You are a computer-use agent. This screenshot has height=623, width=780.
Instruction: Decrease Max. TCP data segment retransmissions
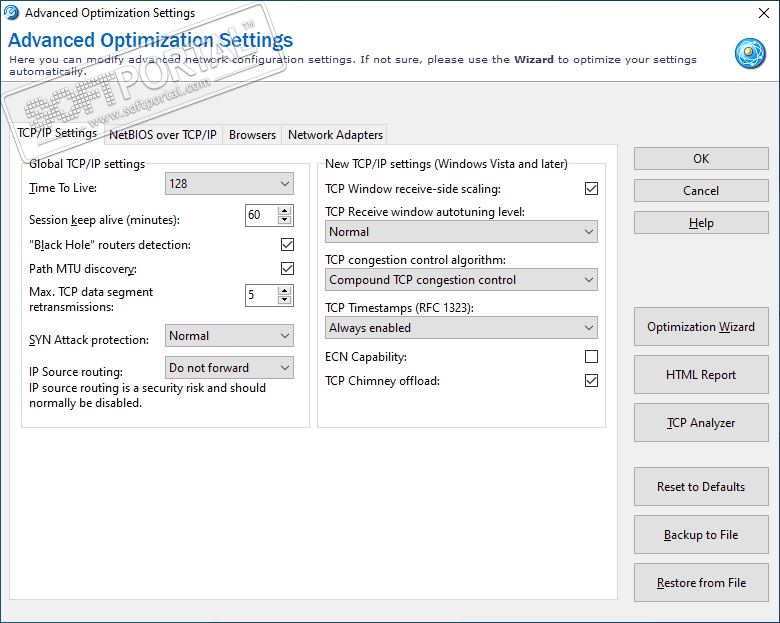click(285, 300)
